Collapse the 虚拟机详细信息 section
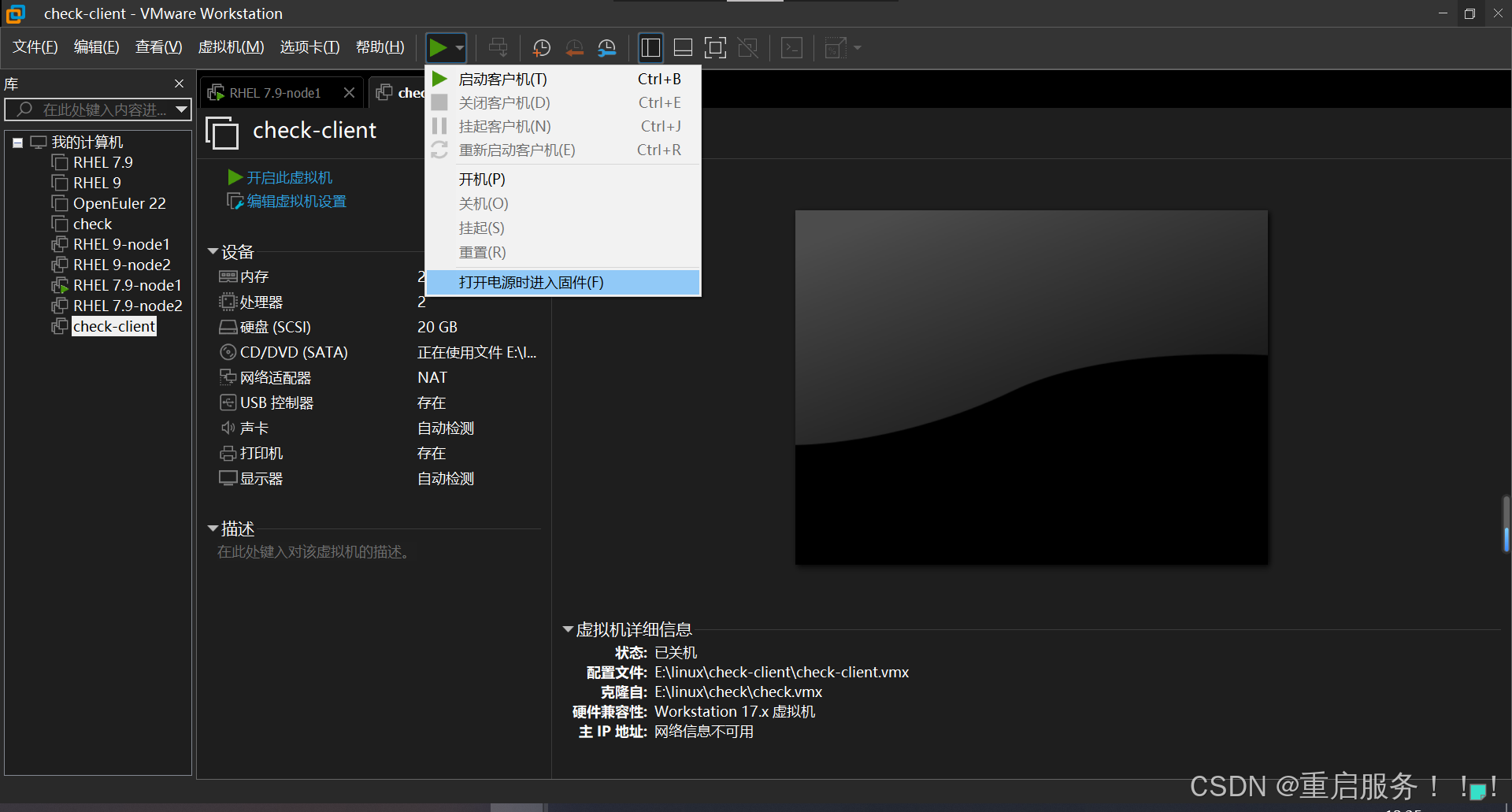Viewport: 1512px width, 812px height. [x=568, y=629]
